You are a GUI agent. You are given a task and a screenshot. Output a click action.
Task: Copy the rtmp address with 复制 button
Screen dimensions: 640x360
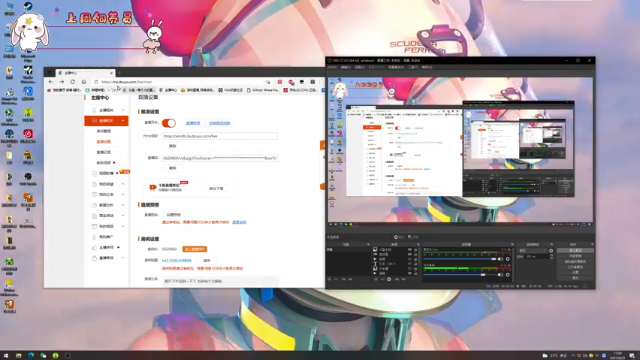[173, 146]
